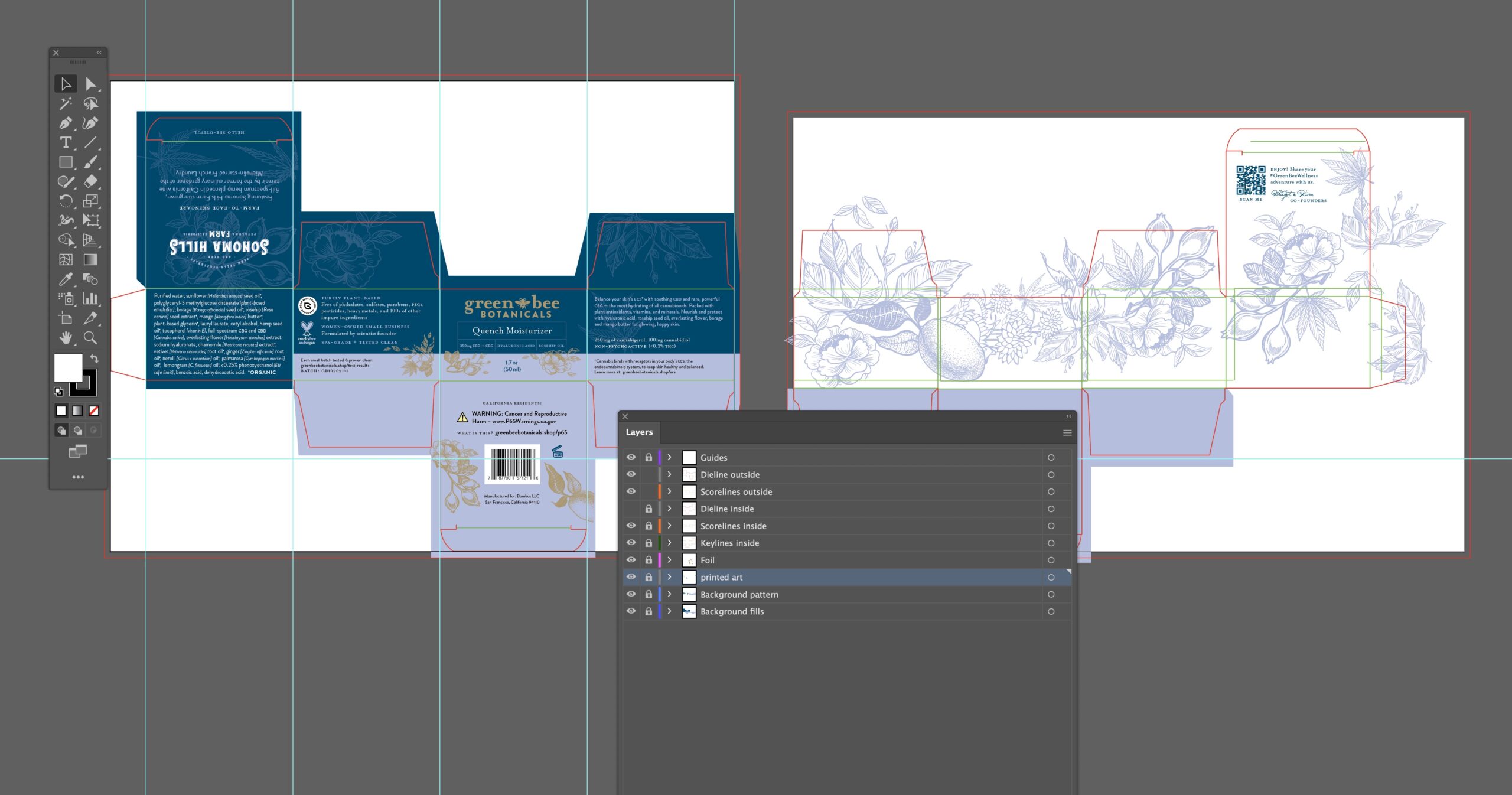1512x795 pixels.
Task: Select the Rectangle tool
Action: point(66,162)
